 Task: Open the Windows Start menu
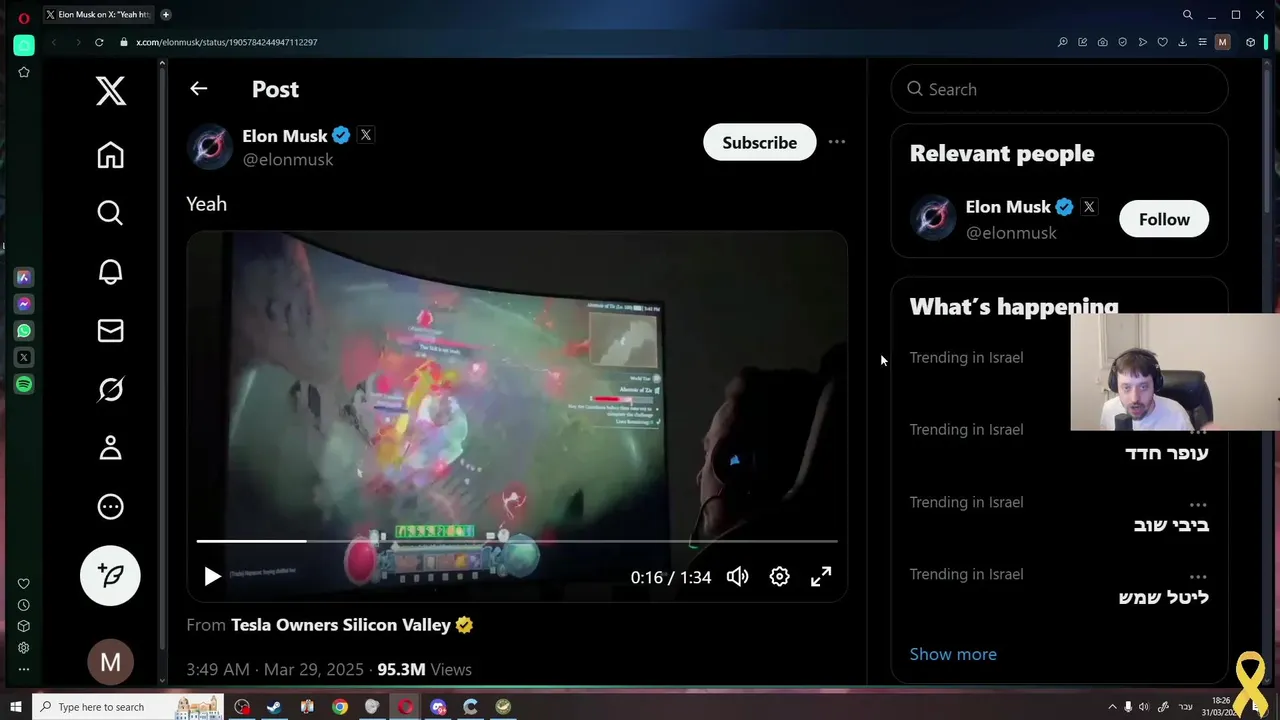coord(15,707)
